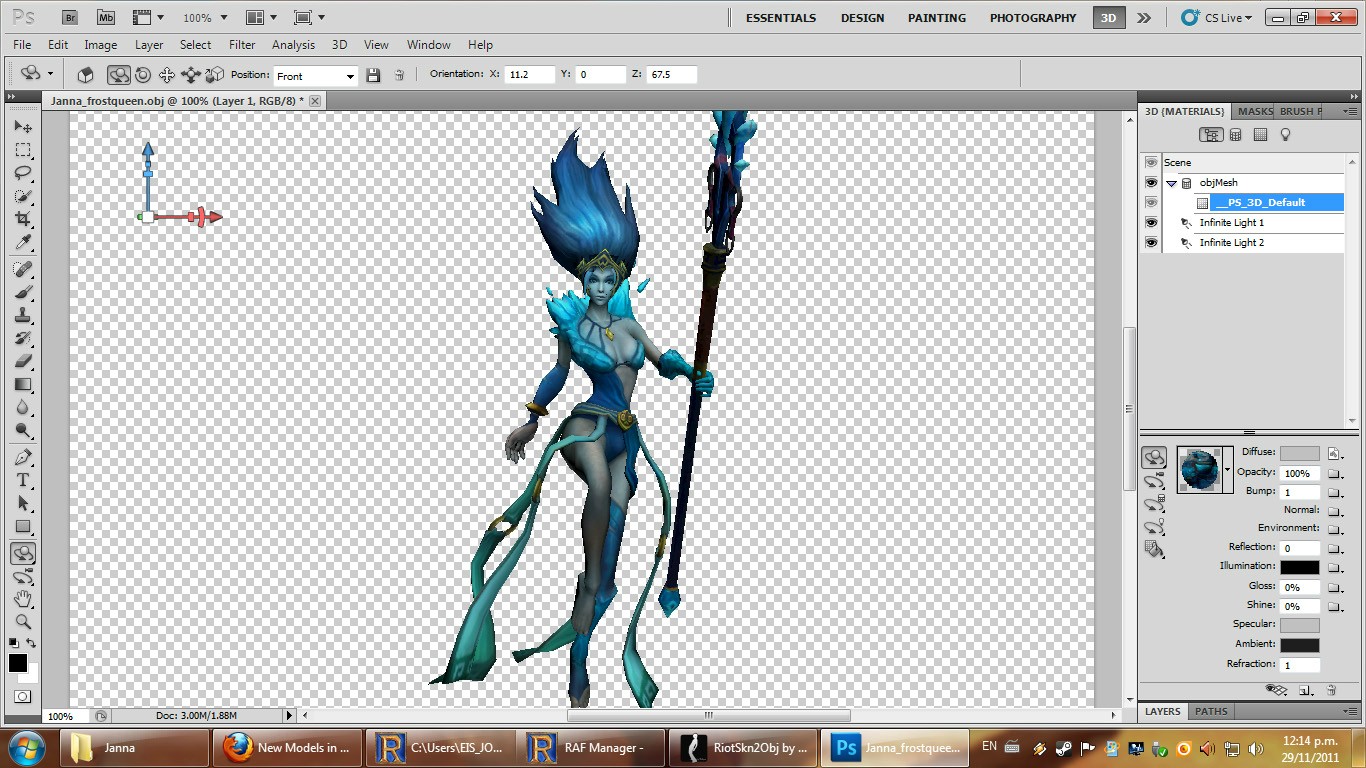Select the Spot Healing Brush tool
The height and width of the screenshot is (768, 1366).
pos(23,269)
